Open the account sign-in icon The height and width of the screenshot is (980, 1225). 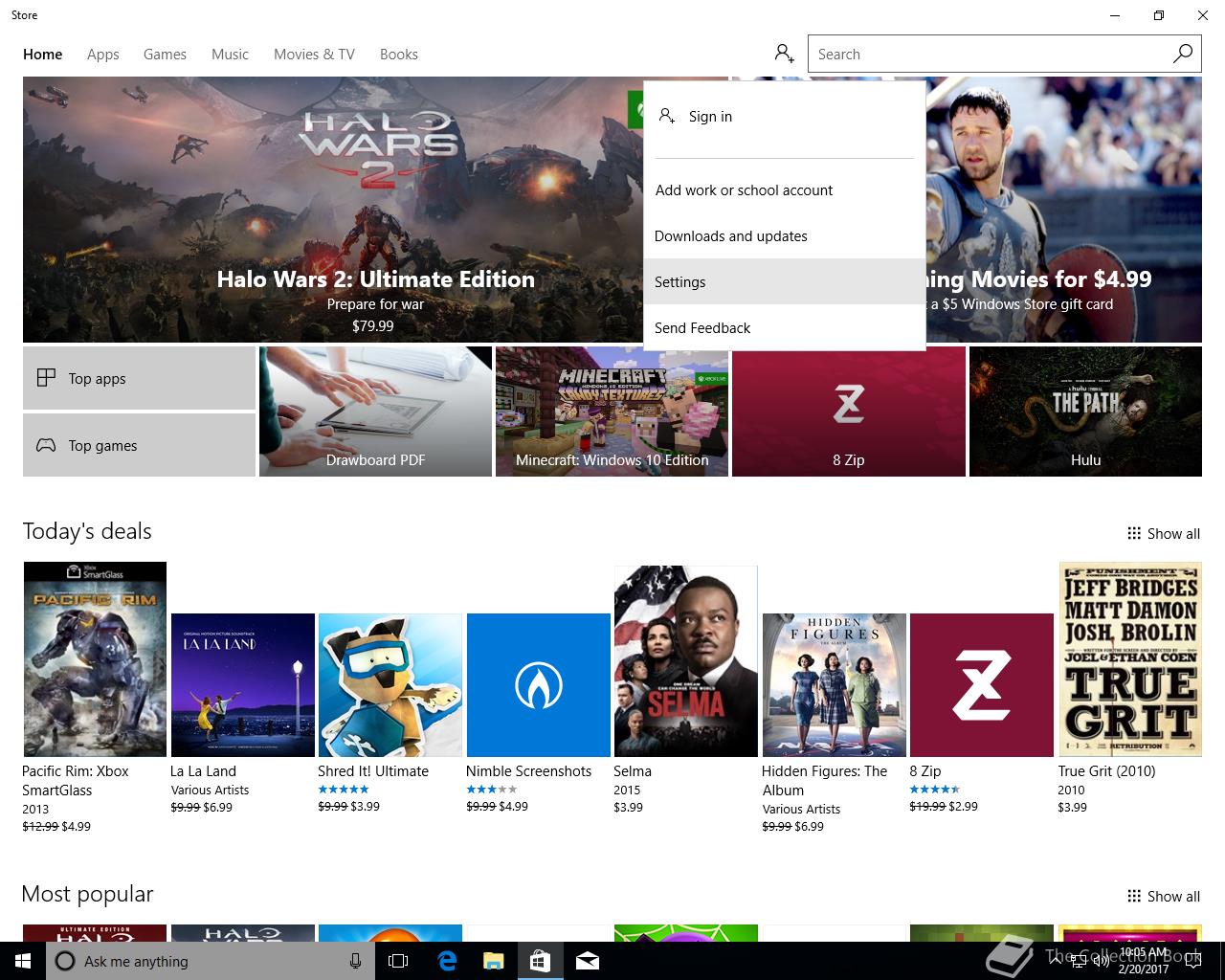785,54
